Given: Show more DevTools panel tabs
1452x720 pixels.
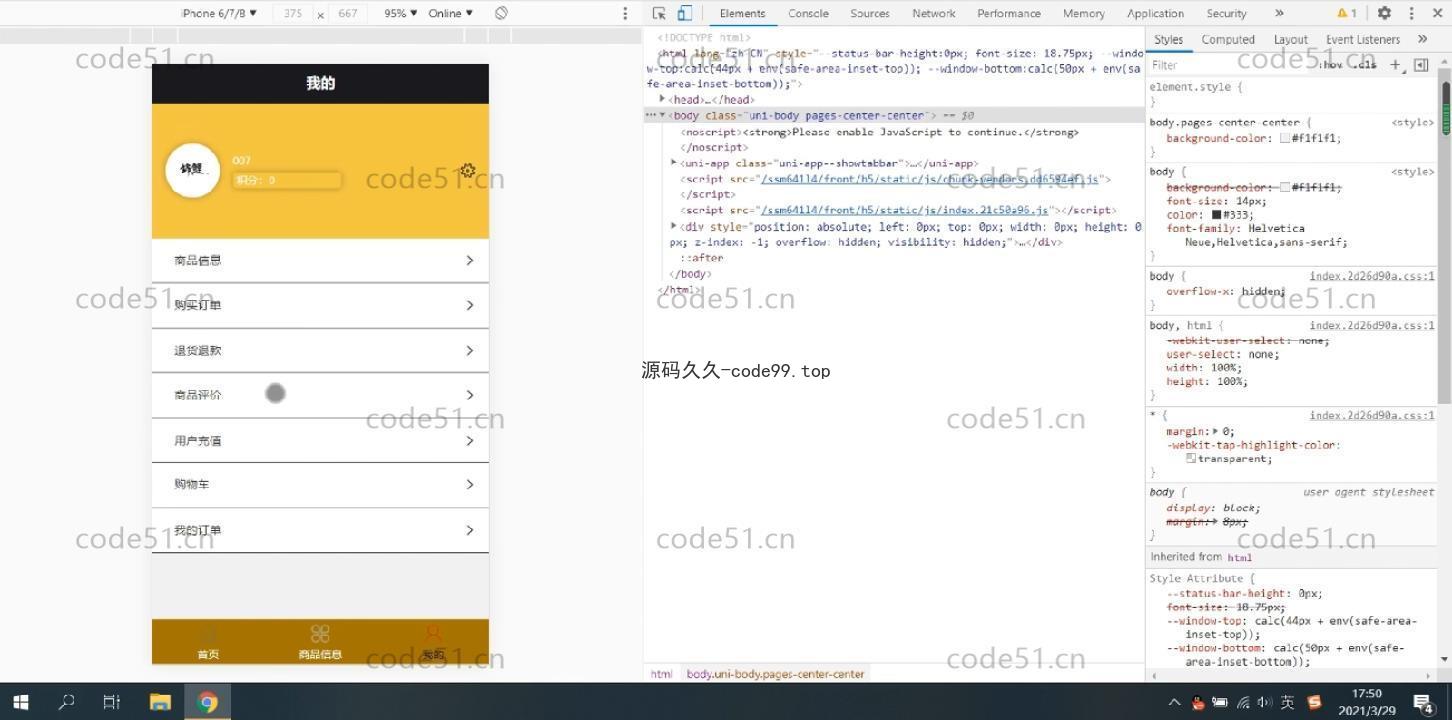Looking at the screenshot, I should (1278, 13).
